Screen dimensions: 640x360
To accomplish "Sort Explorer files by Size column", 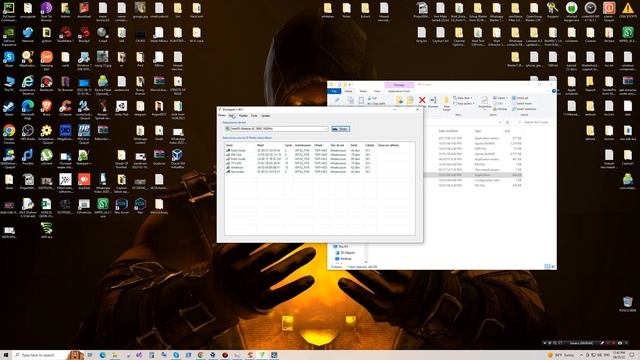I will tap(507, 131).
